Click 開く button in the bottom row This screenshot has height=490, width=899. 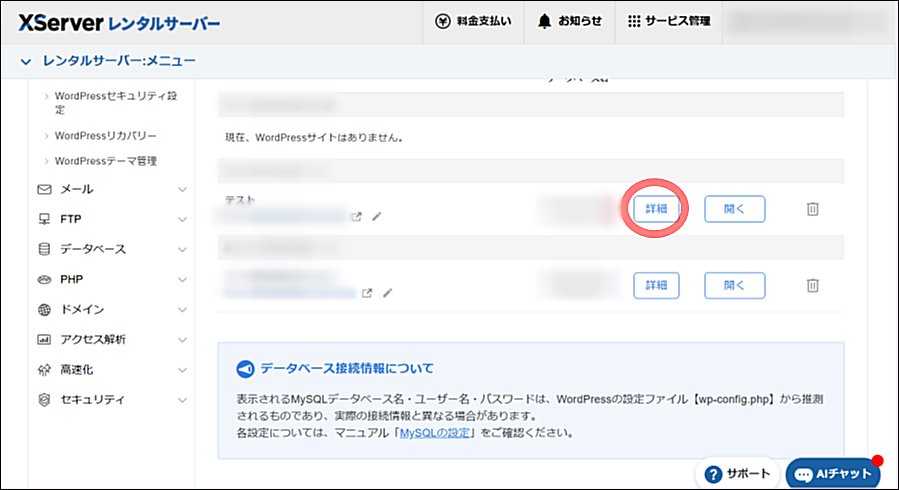pyautogui.click(x=734, y=285)
